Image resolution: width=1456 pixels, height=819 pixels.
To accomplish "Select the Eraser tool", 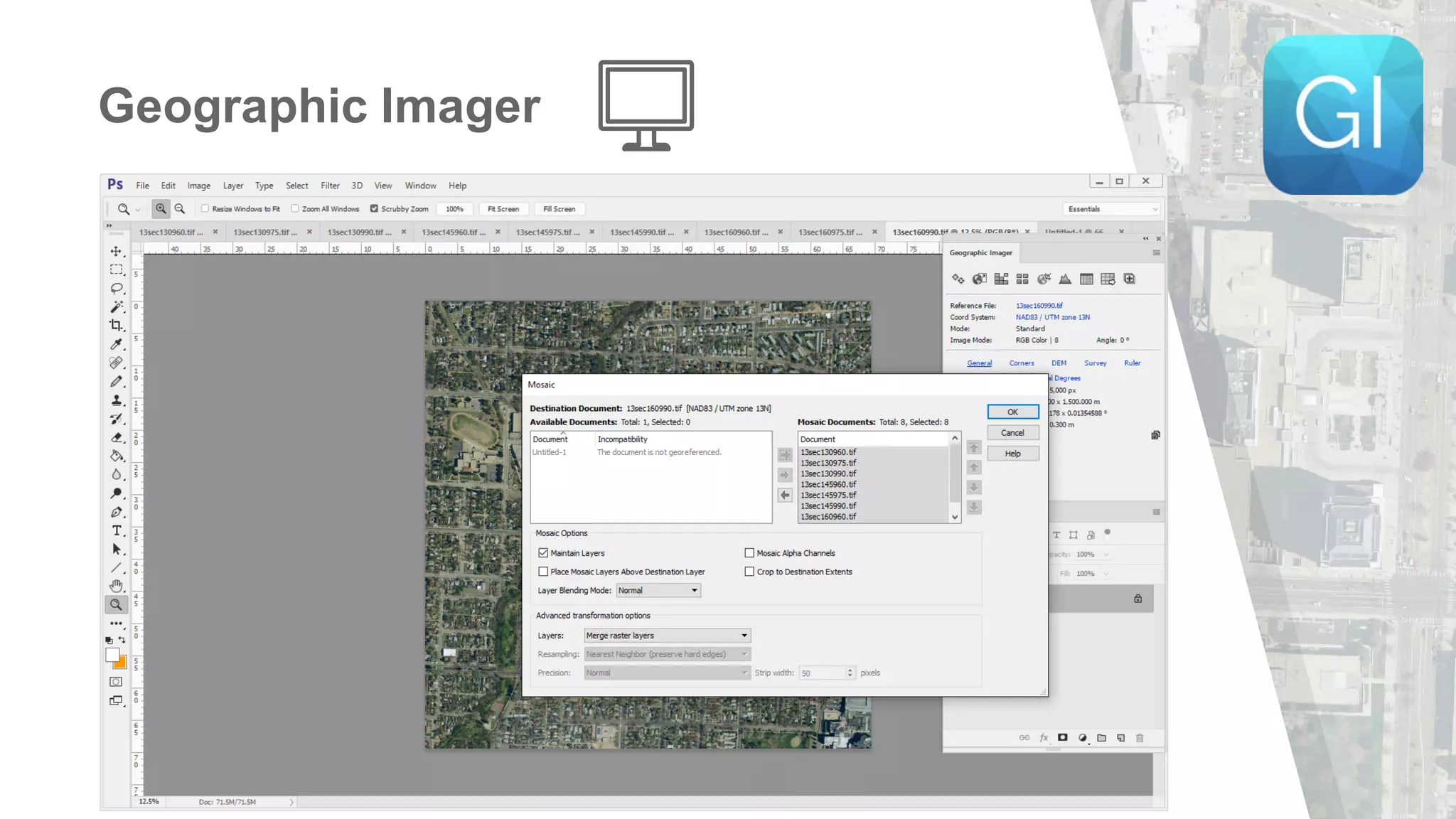I will click(x=116, y=437).
